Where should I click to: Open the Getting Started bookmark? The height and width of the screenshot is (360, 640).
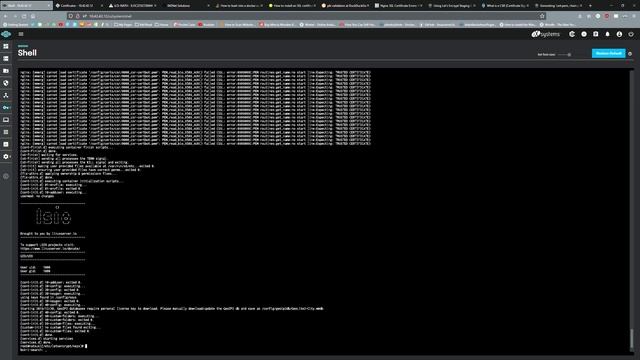coord(16,24)
